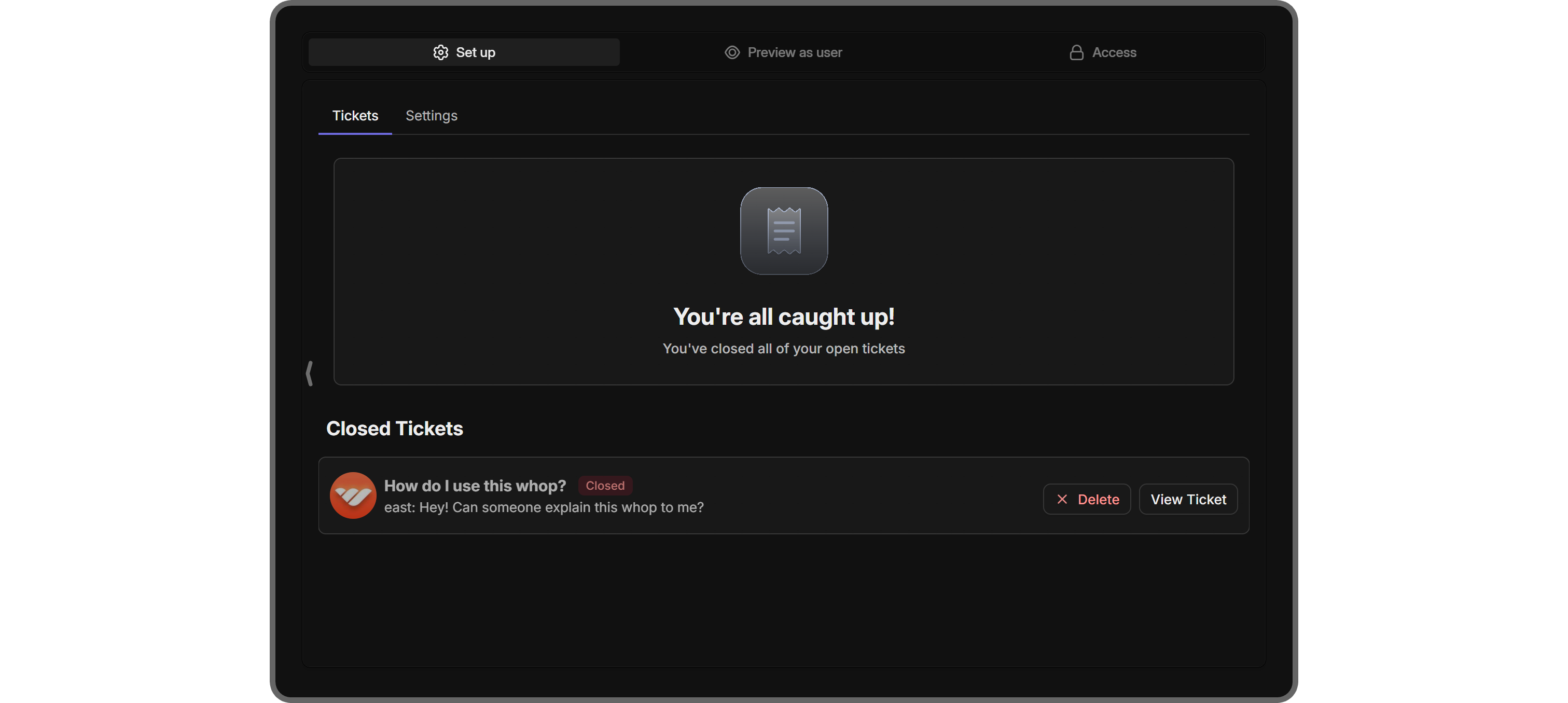Screen dimensions: 1568x703
Task: Open the ticket with View Ticket
Action: pyautogui.click(x=1188, y=499)
